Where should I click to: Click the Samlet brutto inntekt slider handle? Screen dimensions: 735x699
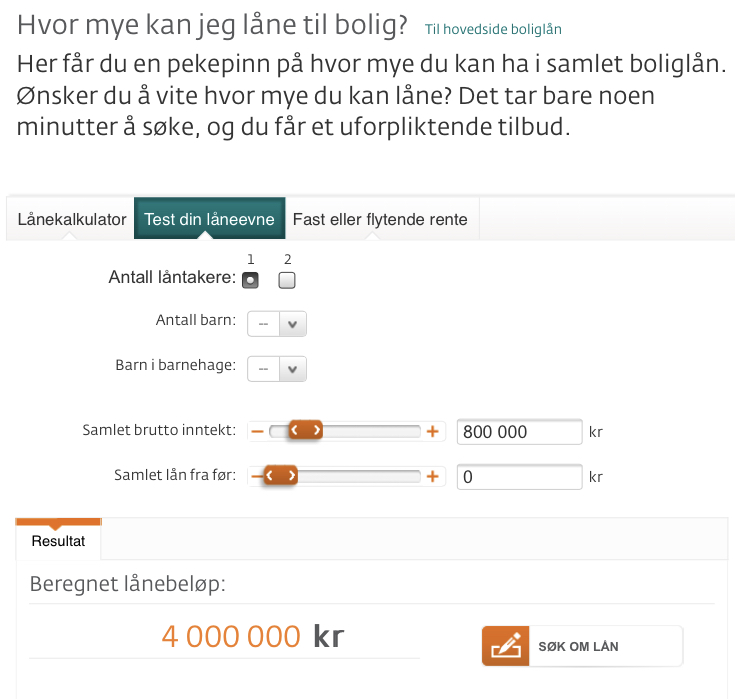[306, 430]
